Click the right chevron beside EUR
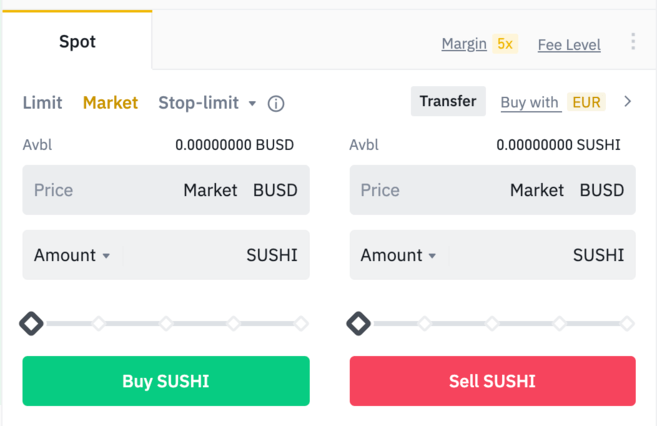The height and width of the screenshot is (426, 657). coord(628,101)
